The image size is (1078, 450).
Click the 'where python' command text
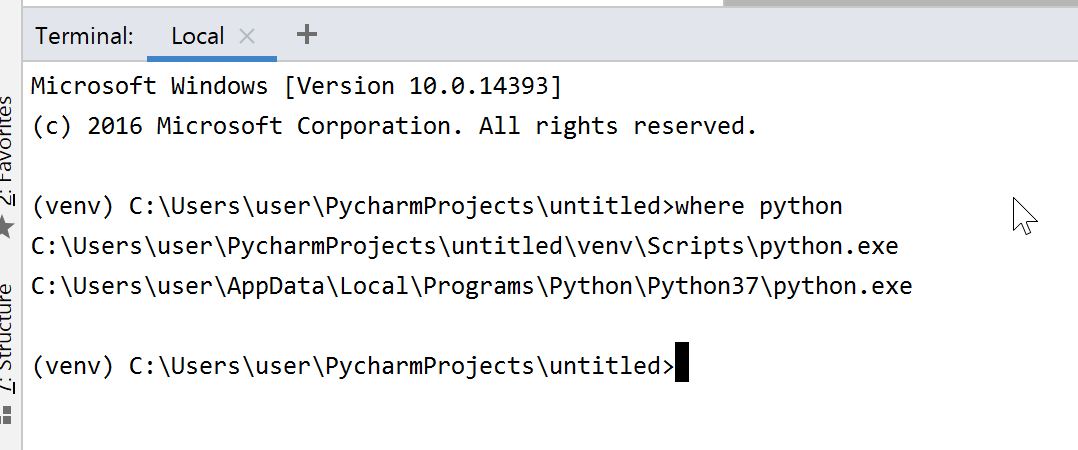pos(759,207)
